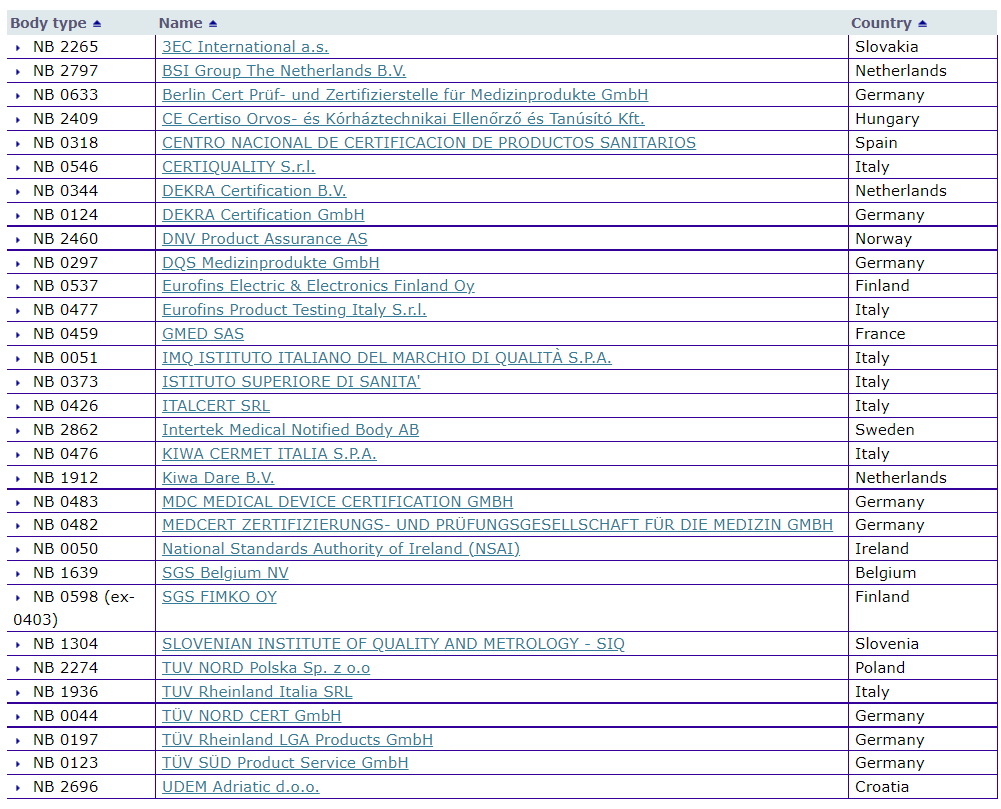This screenshot has width=1001, height=809.
Task: Open 3EC International a.s. link
Action: click(245, 47)
